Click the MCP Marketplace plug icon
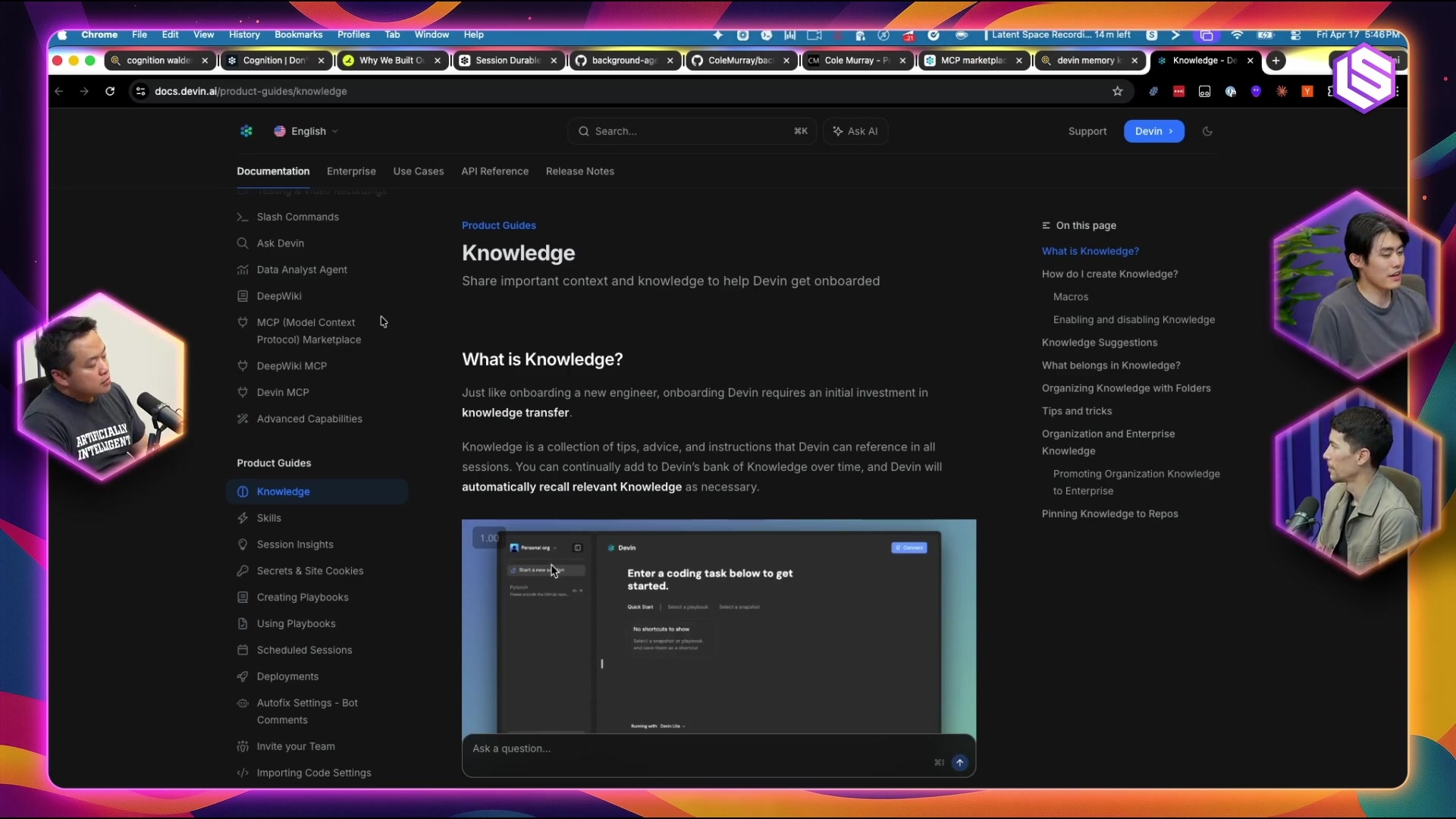The image size is (1456, 819). 243,322
